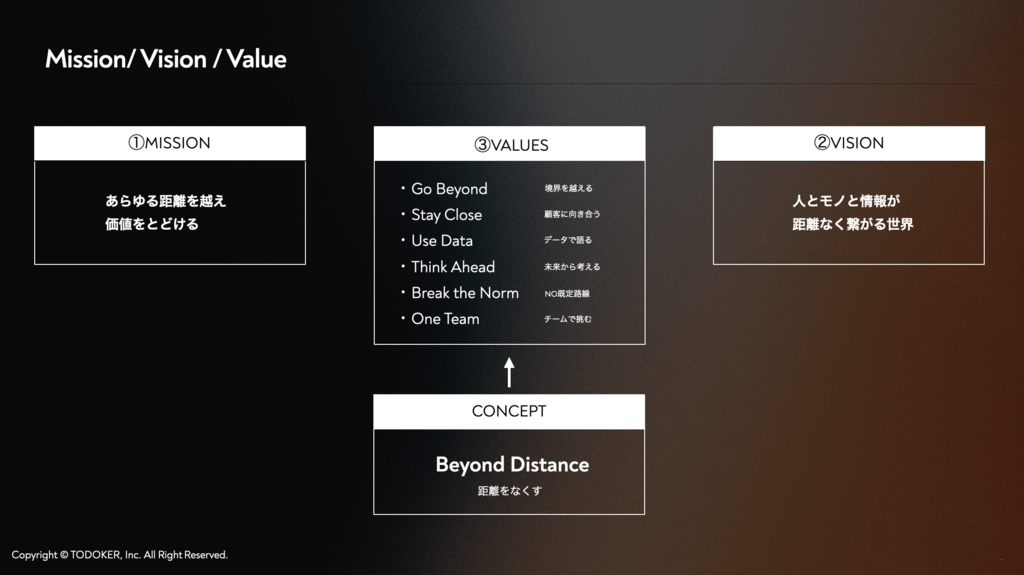Click the Beyond Distance concept text
The width and height of the screenshot is (1024, 575).
[512, 465]
